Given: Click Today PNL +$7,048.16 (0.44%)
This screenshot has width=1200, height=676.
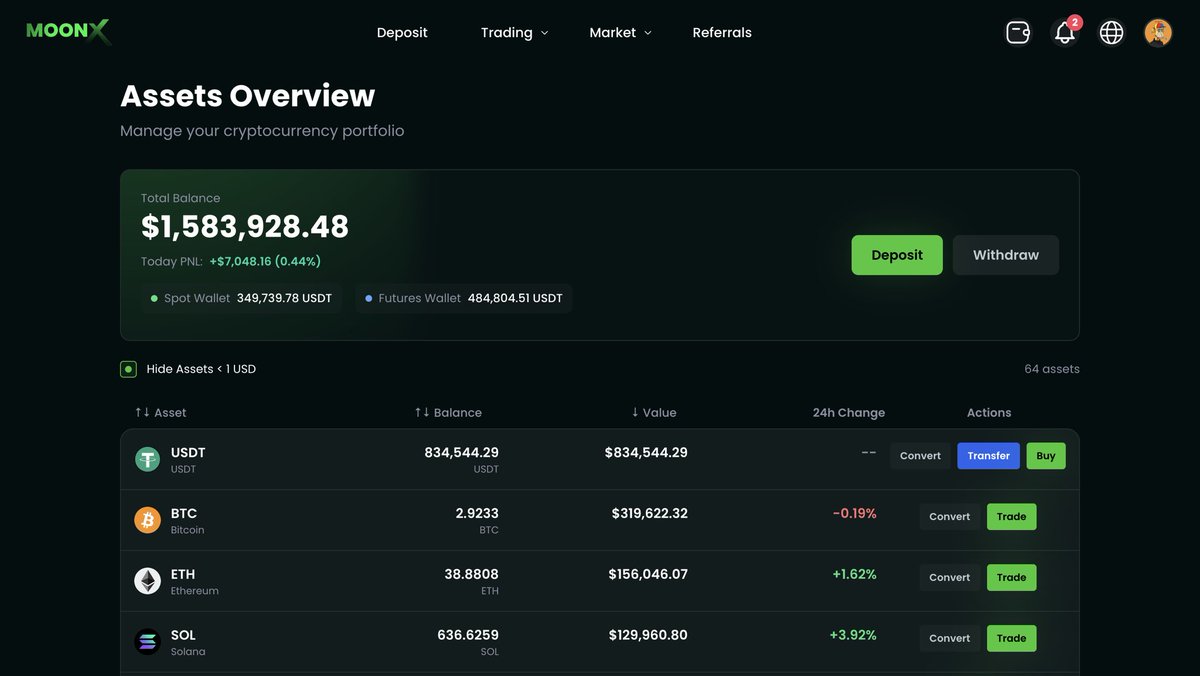Looking at the screenshot, I should coord(231,261).
